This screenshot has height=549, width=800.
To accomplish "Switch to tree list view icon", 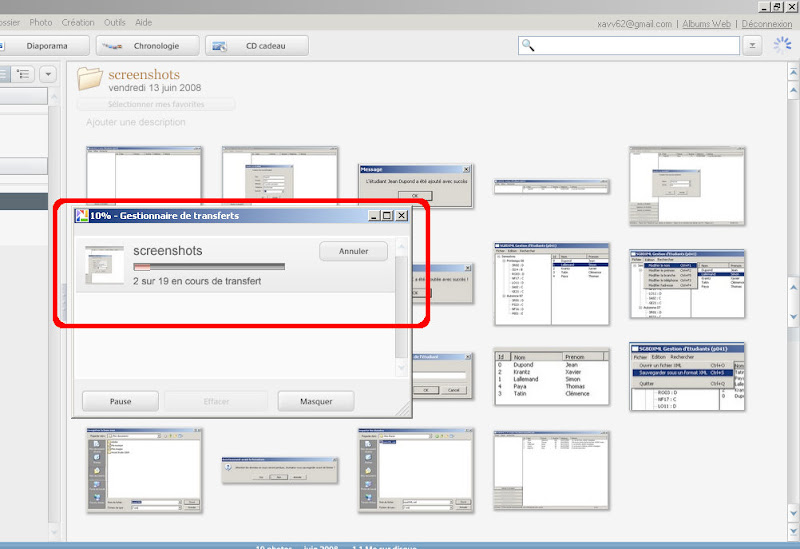I will point(23,74).
